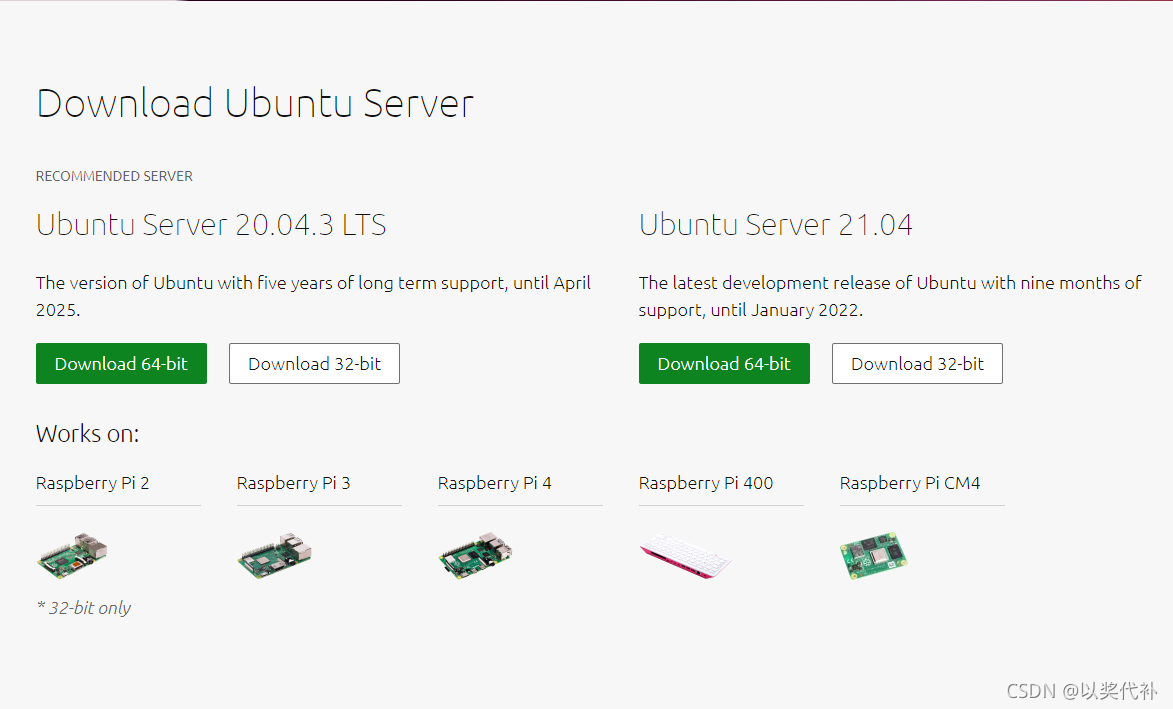Viewport: 1173px width, 709px height.
Task: Click the Raspberry Pi 400 keyboard image
Action: coord(685,556)
